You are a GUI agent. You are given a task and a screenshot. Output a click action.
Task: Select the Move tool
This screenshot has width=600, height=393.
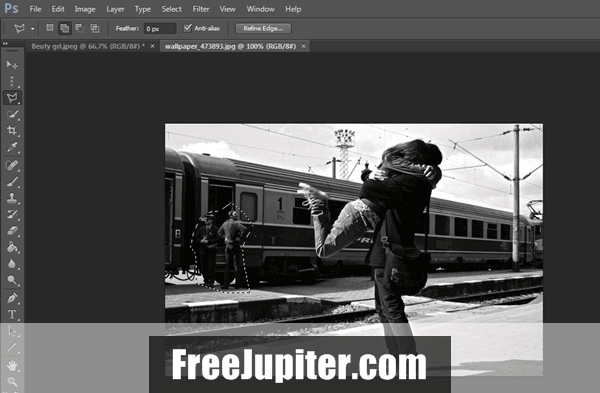point(12,65)
